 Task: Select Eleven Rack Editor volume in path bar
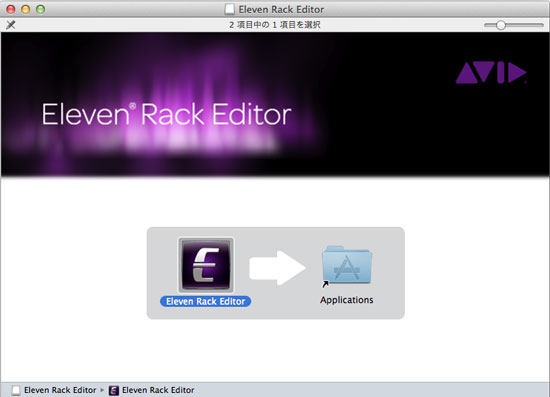tap(60, 390)
